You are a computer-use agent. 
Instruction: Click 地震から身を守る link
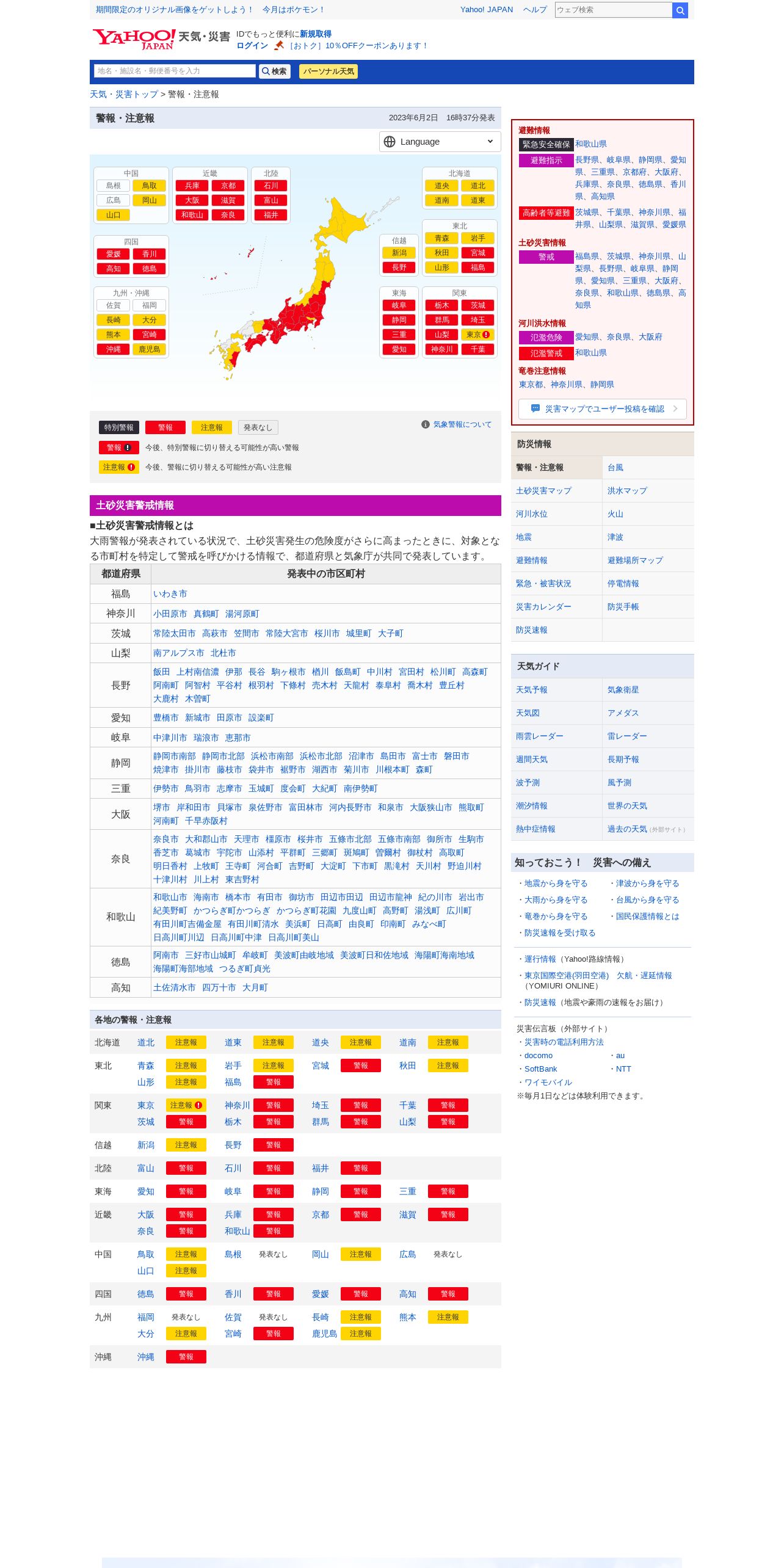point(556,884)
